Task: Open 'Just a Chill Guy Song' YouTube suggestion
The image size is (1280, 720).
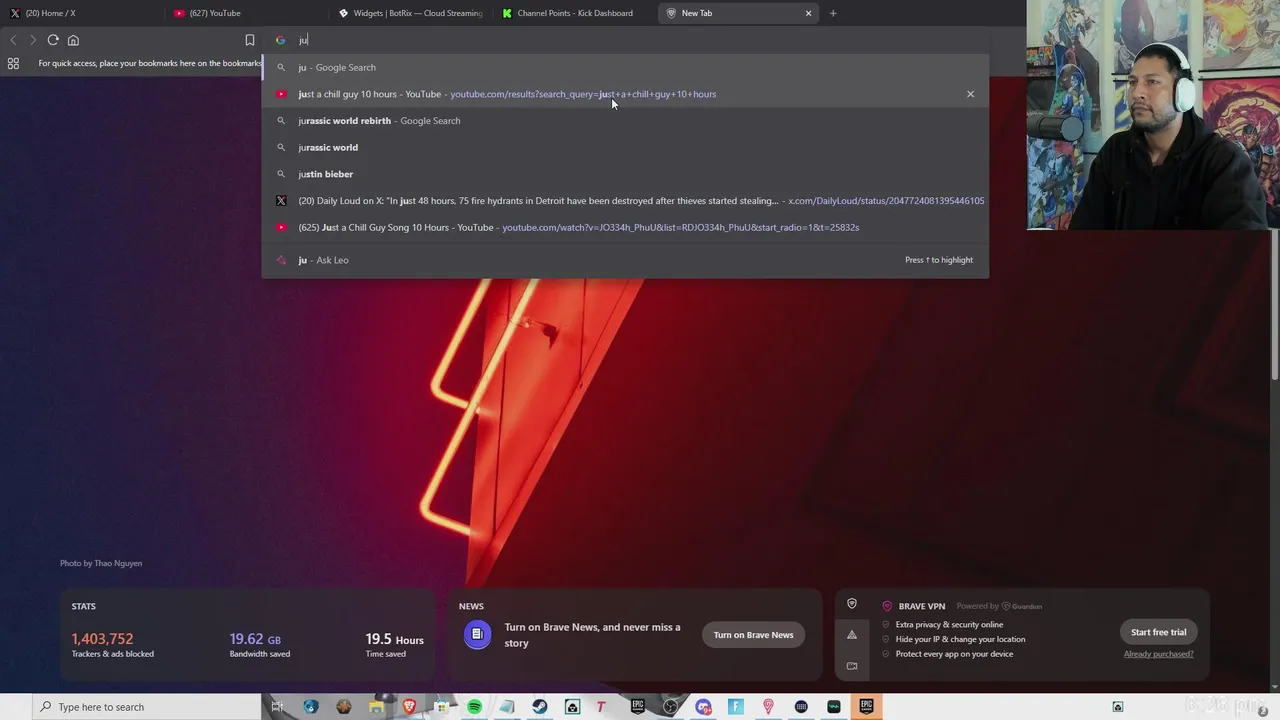Action: (625, 227)
